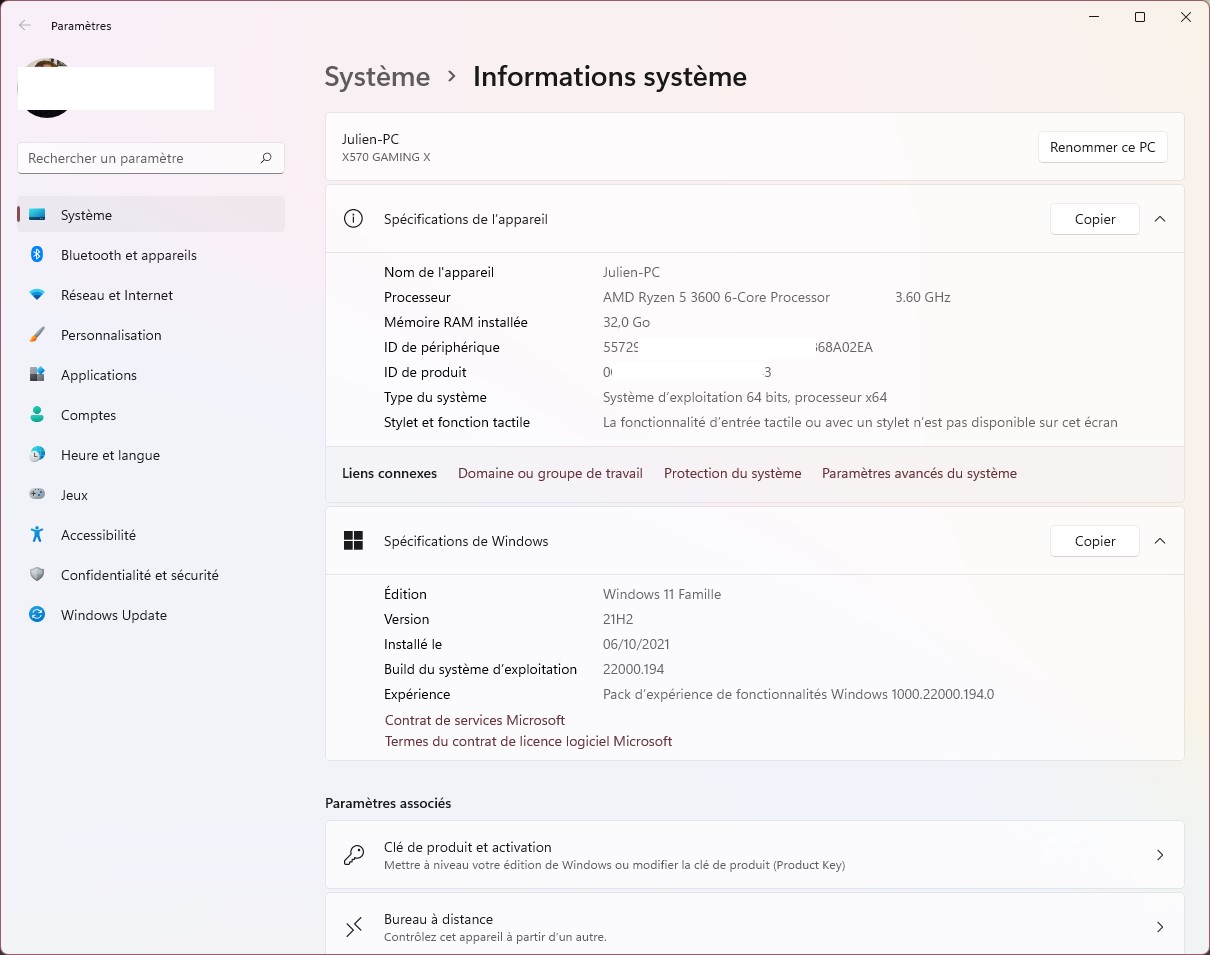Collapse the Spécifications de l'appareil section
Screen dimensions: 1210x955
[x=1160, y=219]
